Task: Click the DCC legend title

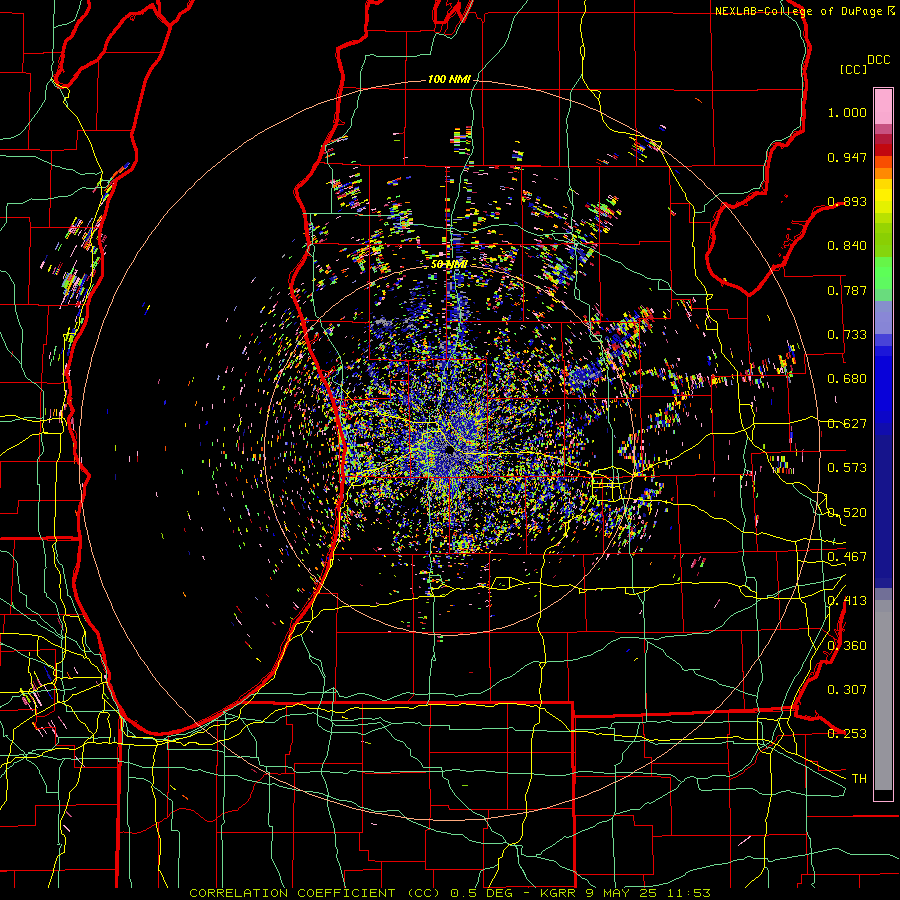Action: coord(878,60)
